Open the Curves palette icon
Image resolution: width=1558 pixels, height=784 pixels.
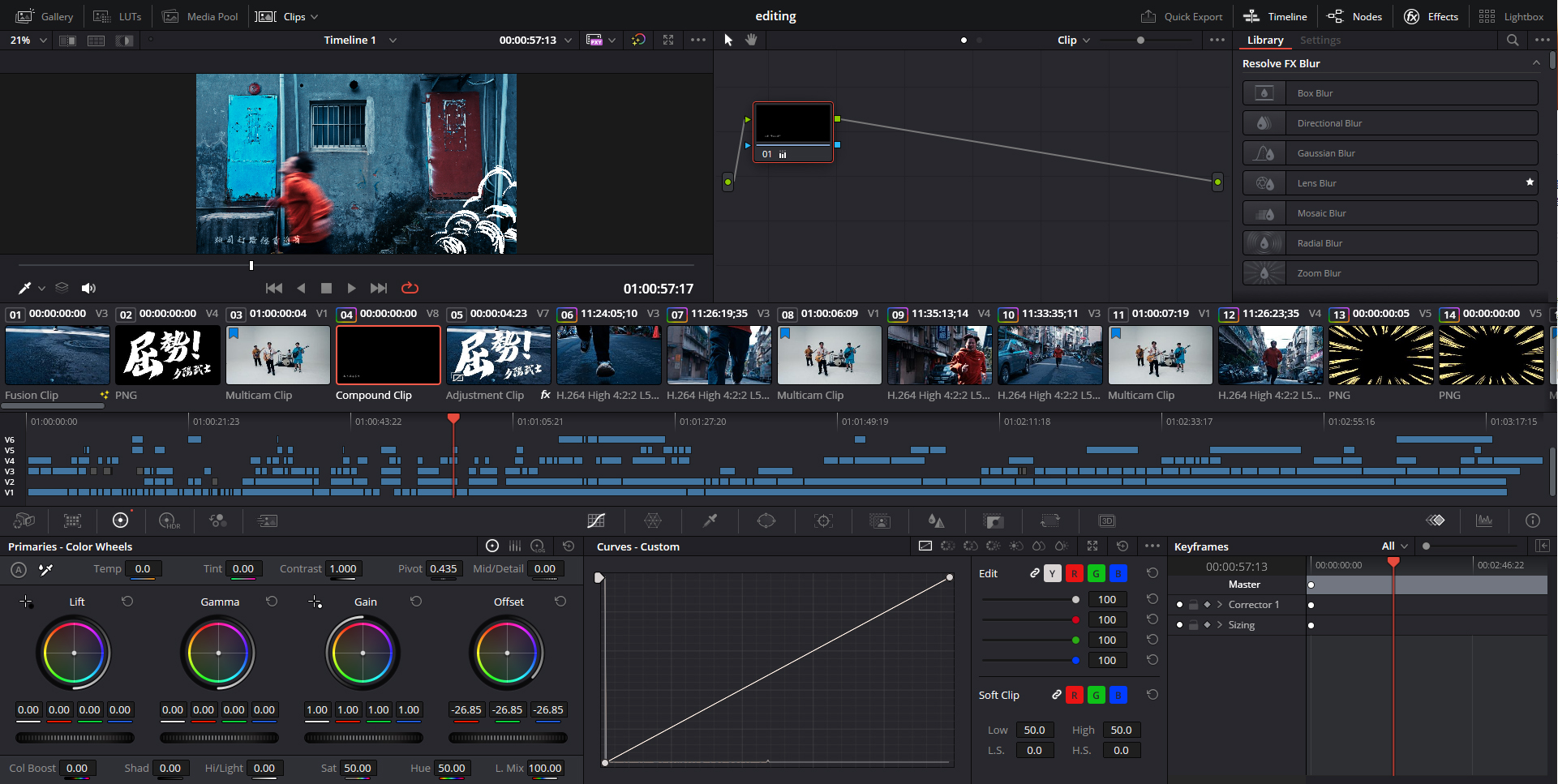tap(596, 521)
